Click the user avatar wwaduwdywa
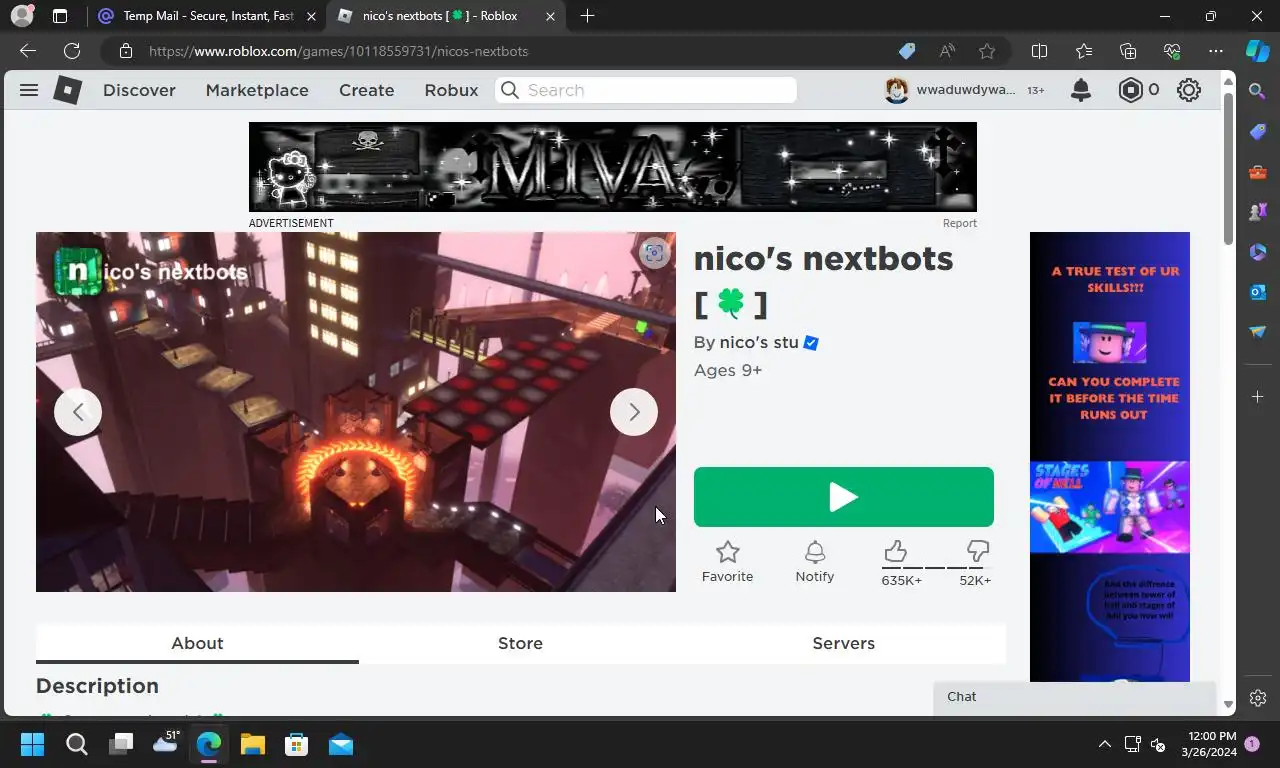This screenshot has height=768, width=1280. coord(897,90)
